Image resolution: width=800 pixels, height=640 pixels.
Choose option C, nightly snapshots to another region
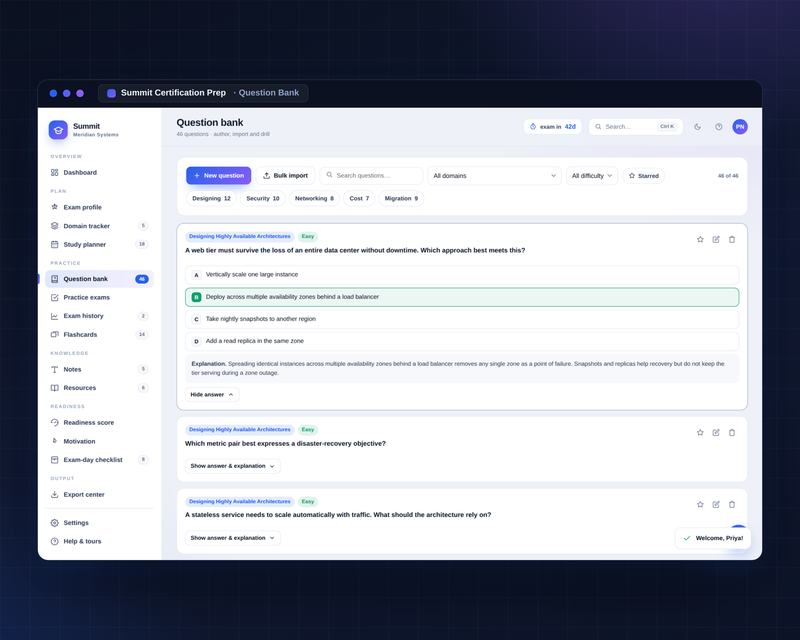click(x=462, y=319)
